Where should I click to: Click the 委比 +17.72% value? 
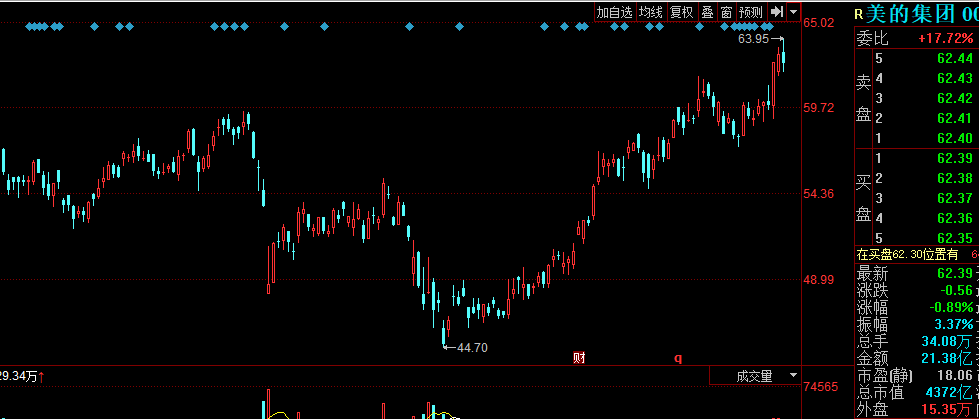tap(945, 39)
